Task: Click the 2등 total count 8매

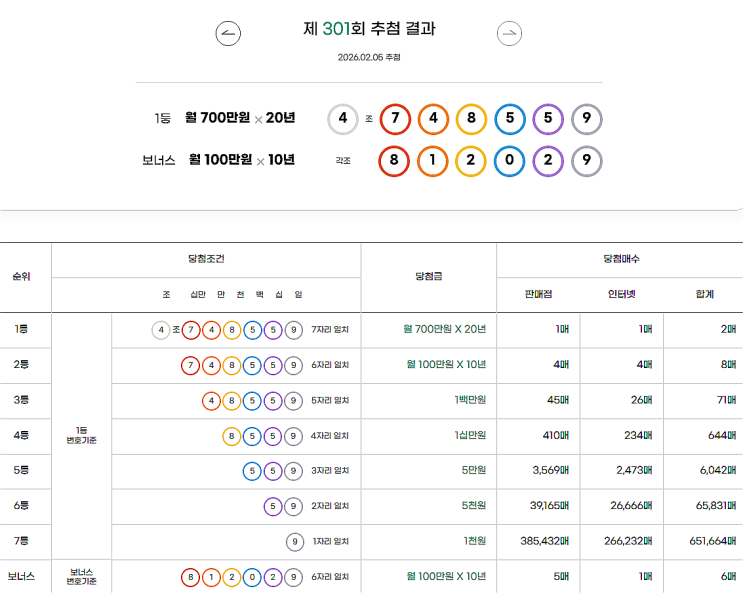Action: pos(728,365)
